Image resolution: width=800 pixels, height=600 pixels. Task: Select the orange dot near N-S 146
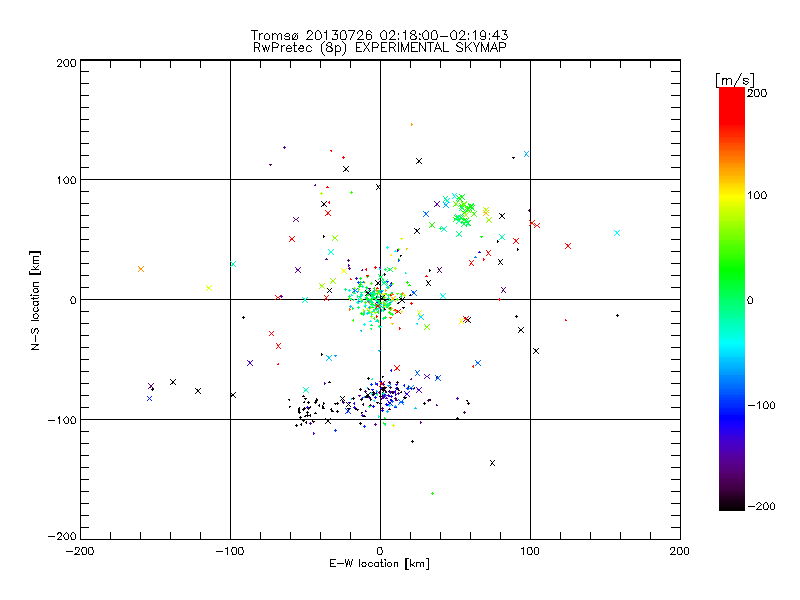412,124
